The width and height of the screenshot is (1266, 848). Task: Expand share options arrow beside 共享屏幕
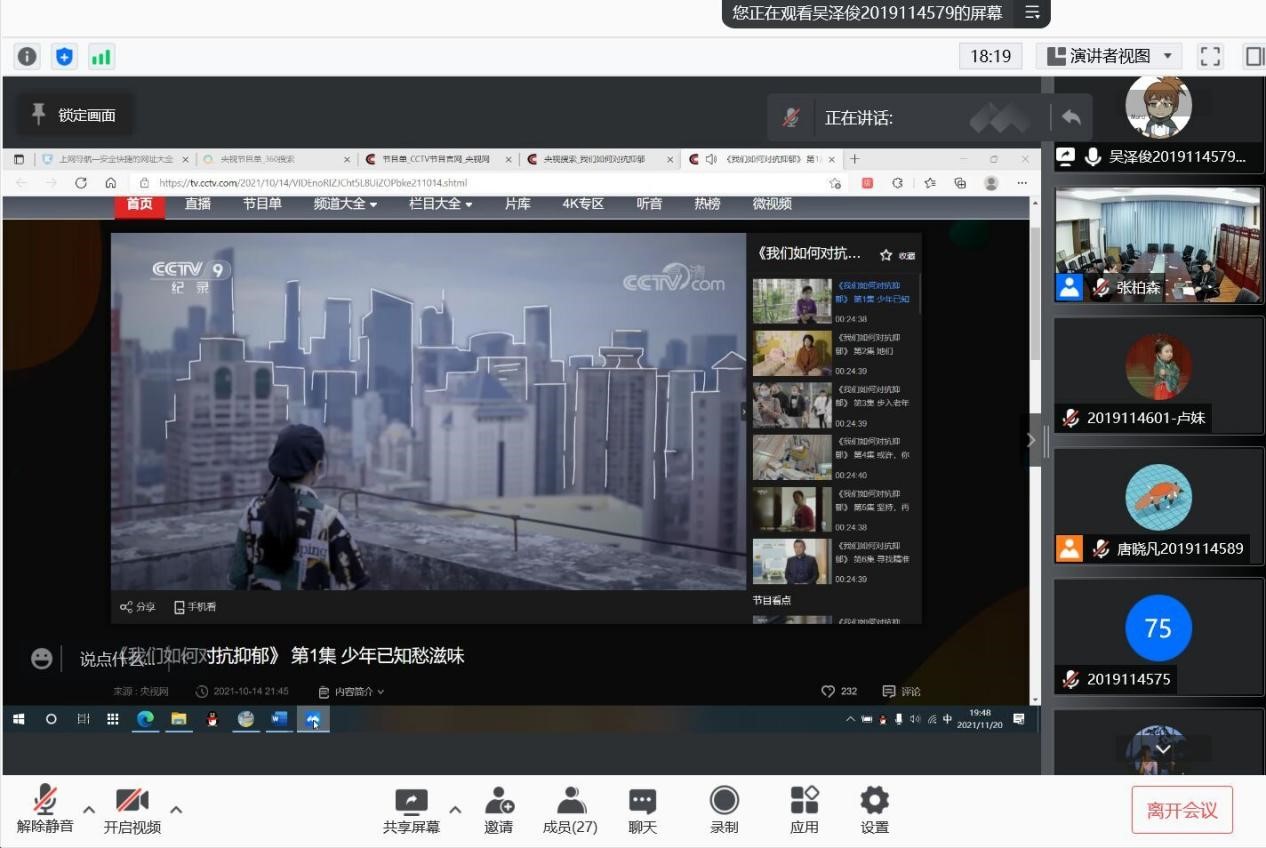(455, 809)
